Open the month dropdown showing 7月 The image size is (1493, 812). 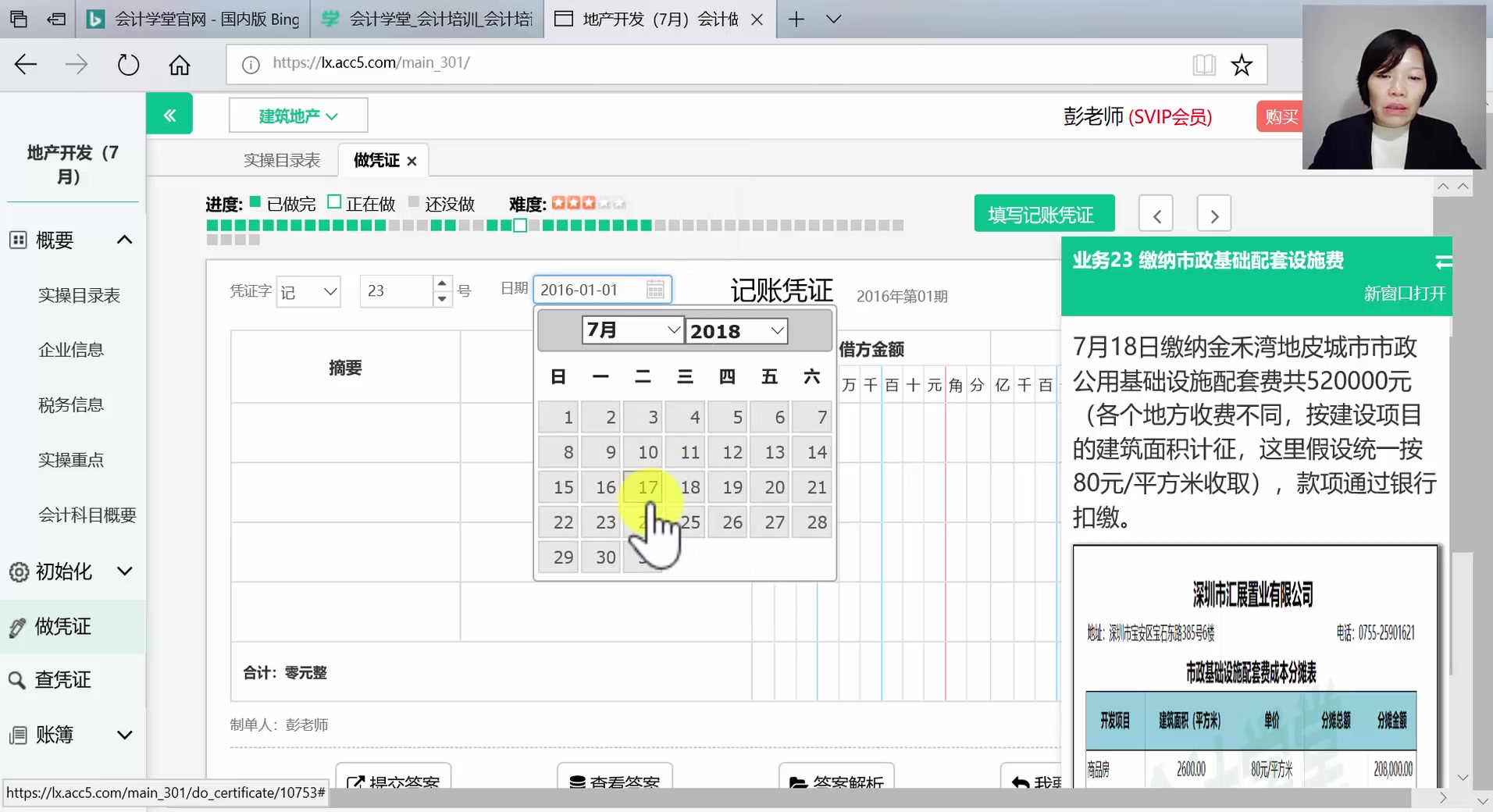632,329
